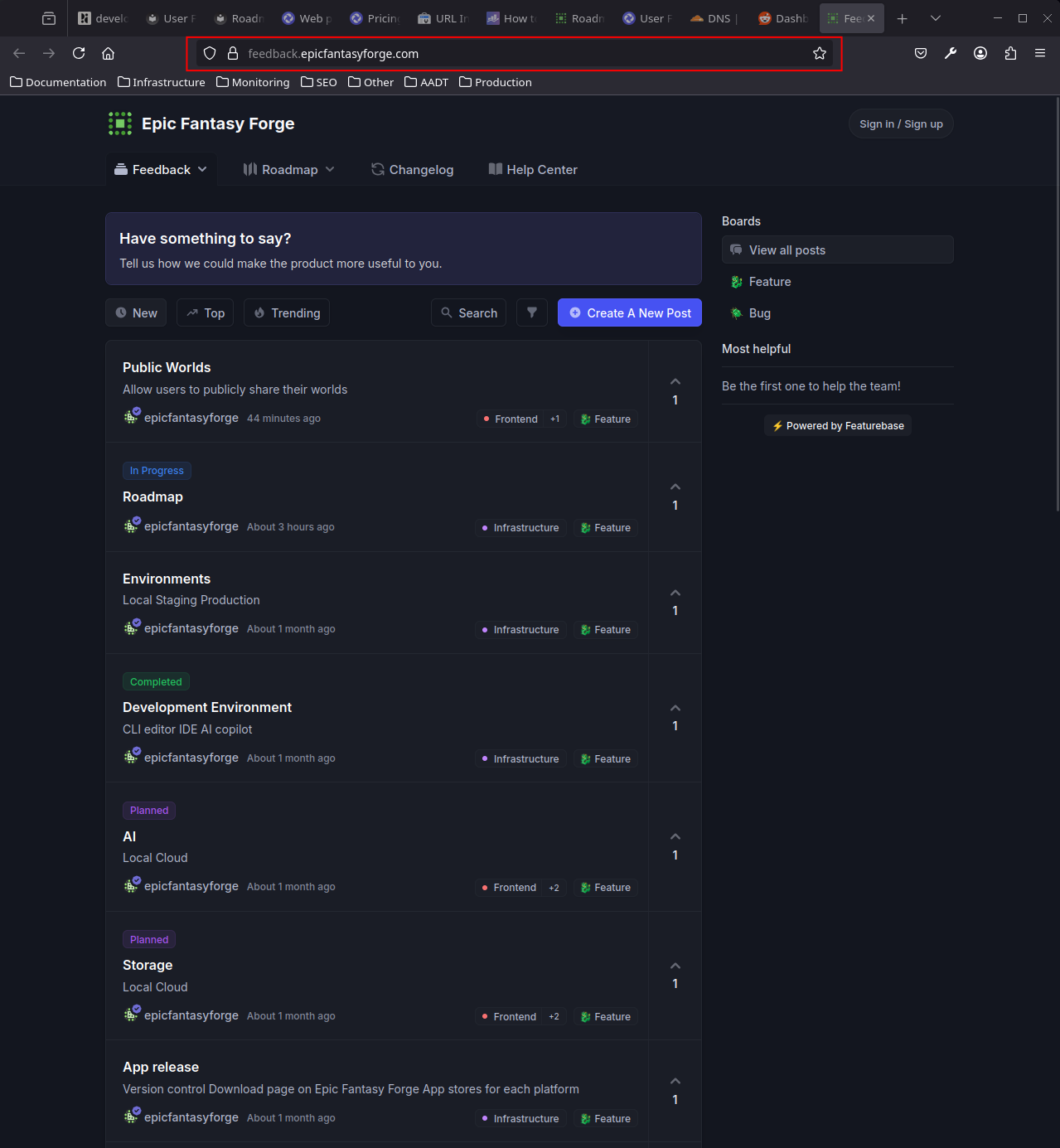List all tabs with the chevron
1060x1148 pixels.
pos(936,18)
